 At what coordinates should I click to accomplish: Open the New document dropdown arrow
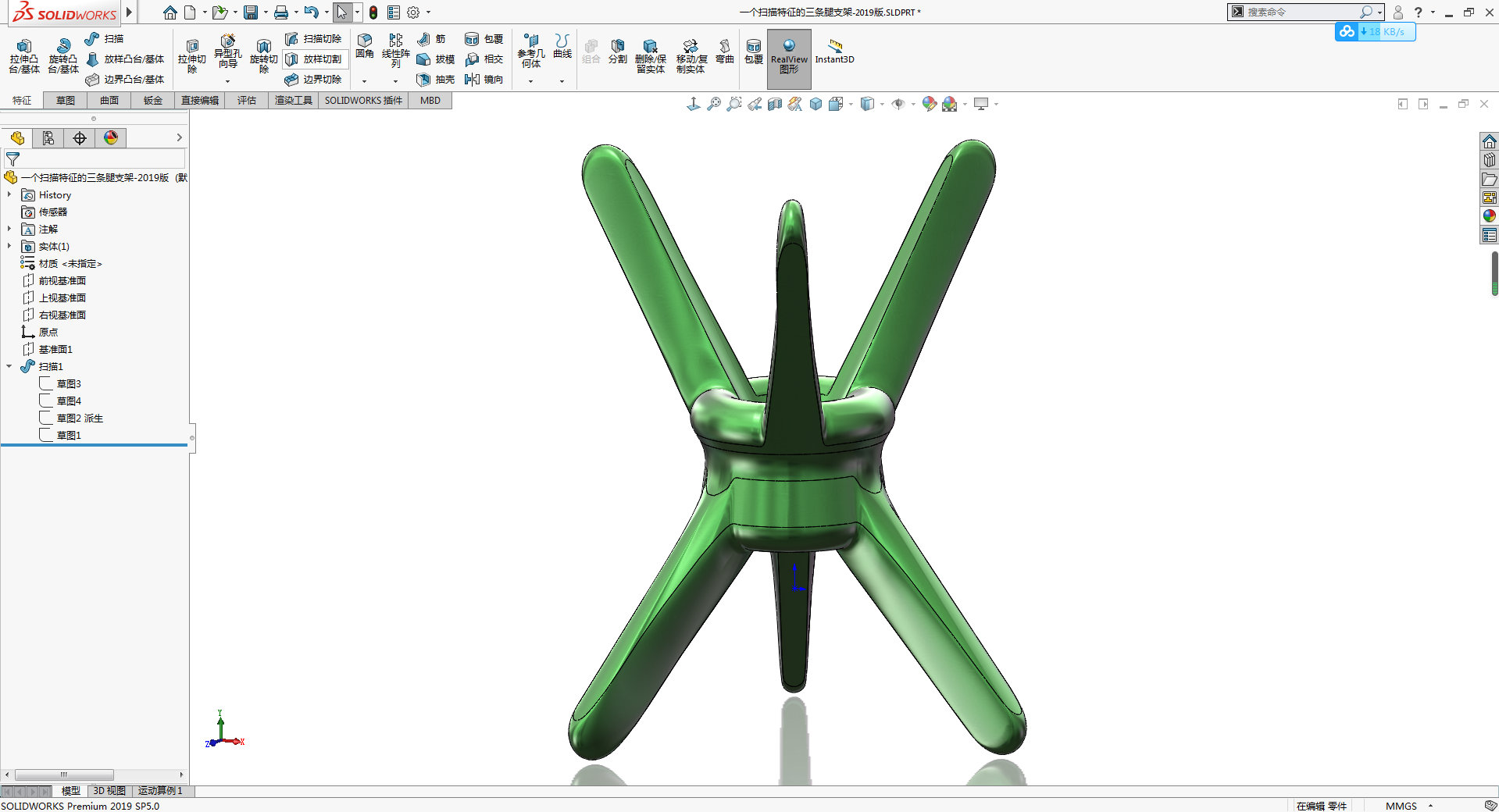pos(205,12)
